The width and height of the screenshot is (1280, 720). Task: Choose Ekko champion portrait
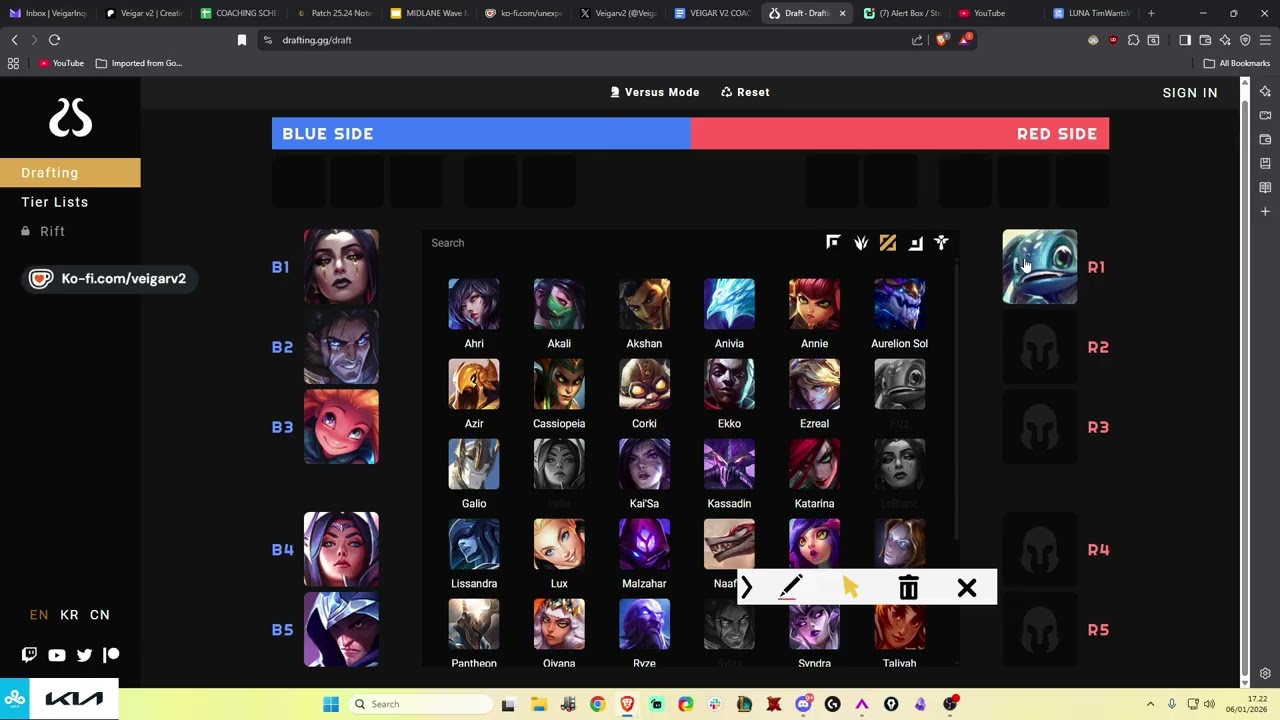[729, 384]
